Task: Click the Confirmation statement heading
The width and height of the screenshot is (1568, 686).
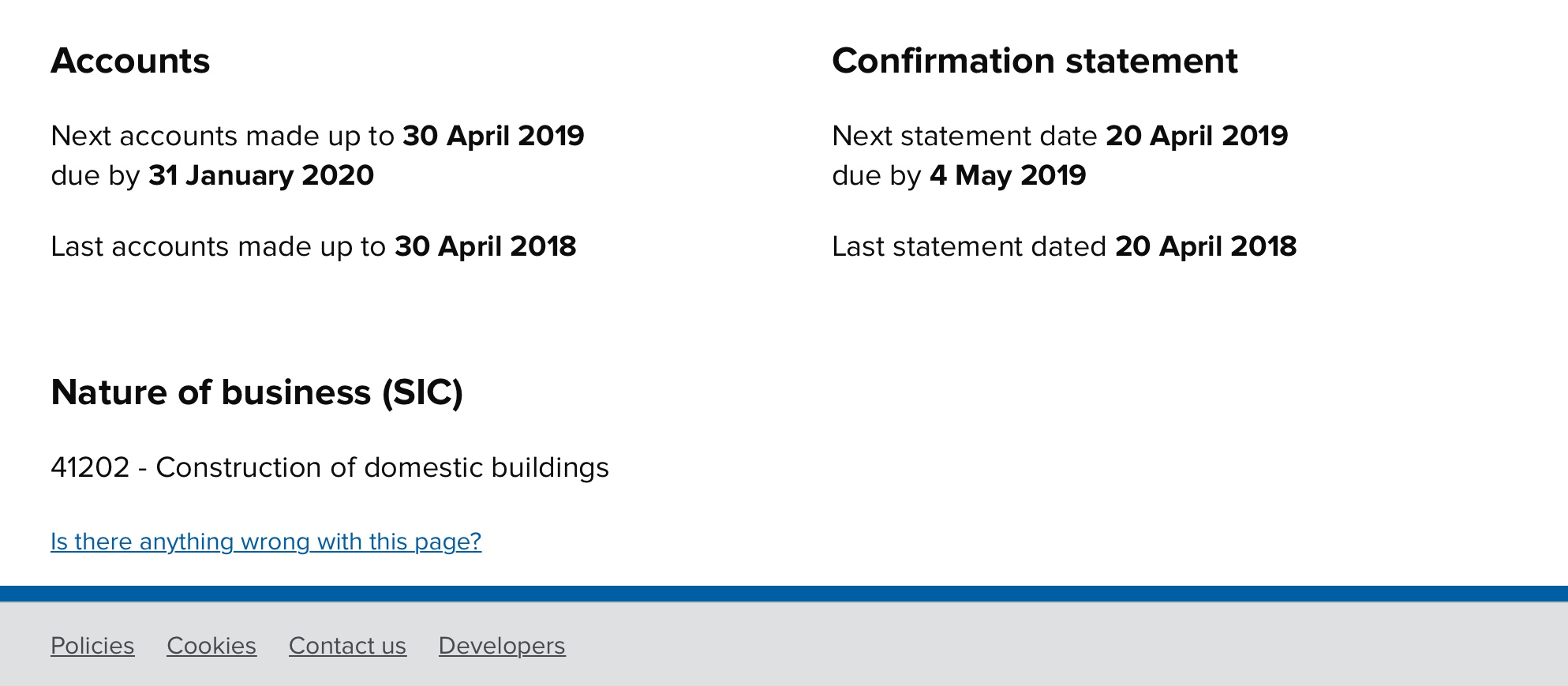Action: click(x=1035, y=61)
